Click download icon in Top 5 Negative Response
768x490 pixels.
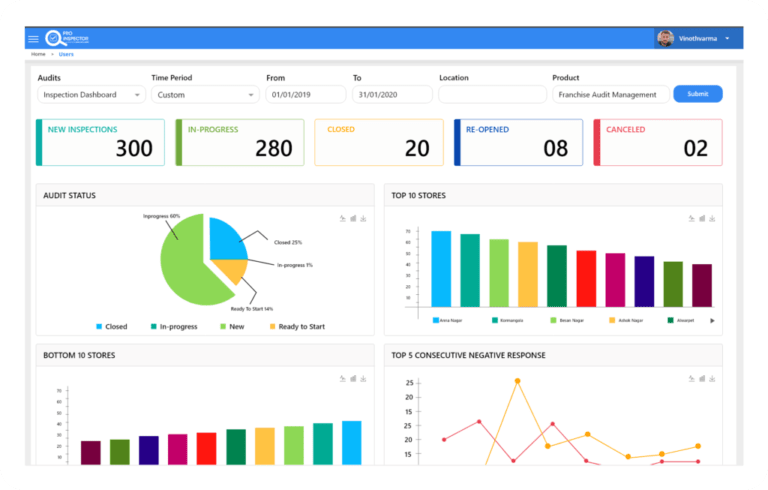coord(712,379)
